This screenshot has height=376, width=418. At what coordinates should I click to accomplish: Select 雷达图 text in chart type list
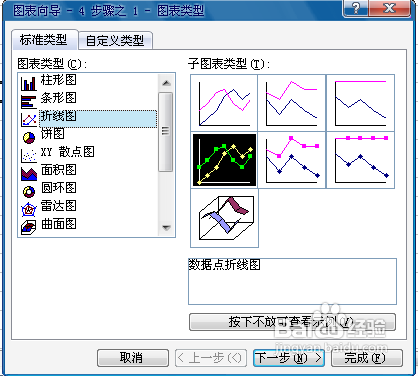coord(58,206)
